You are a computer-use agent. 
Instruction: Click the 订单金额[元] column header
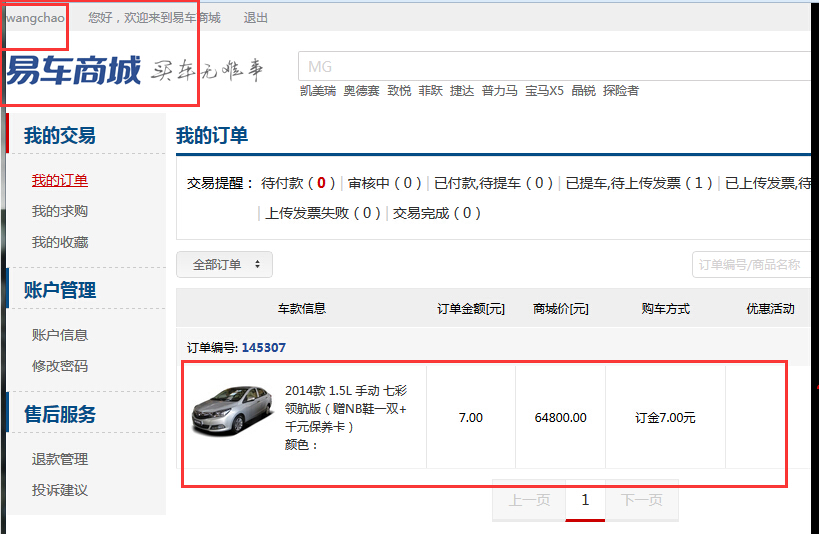(x=471, y=309)
